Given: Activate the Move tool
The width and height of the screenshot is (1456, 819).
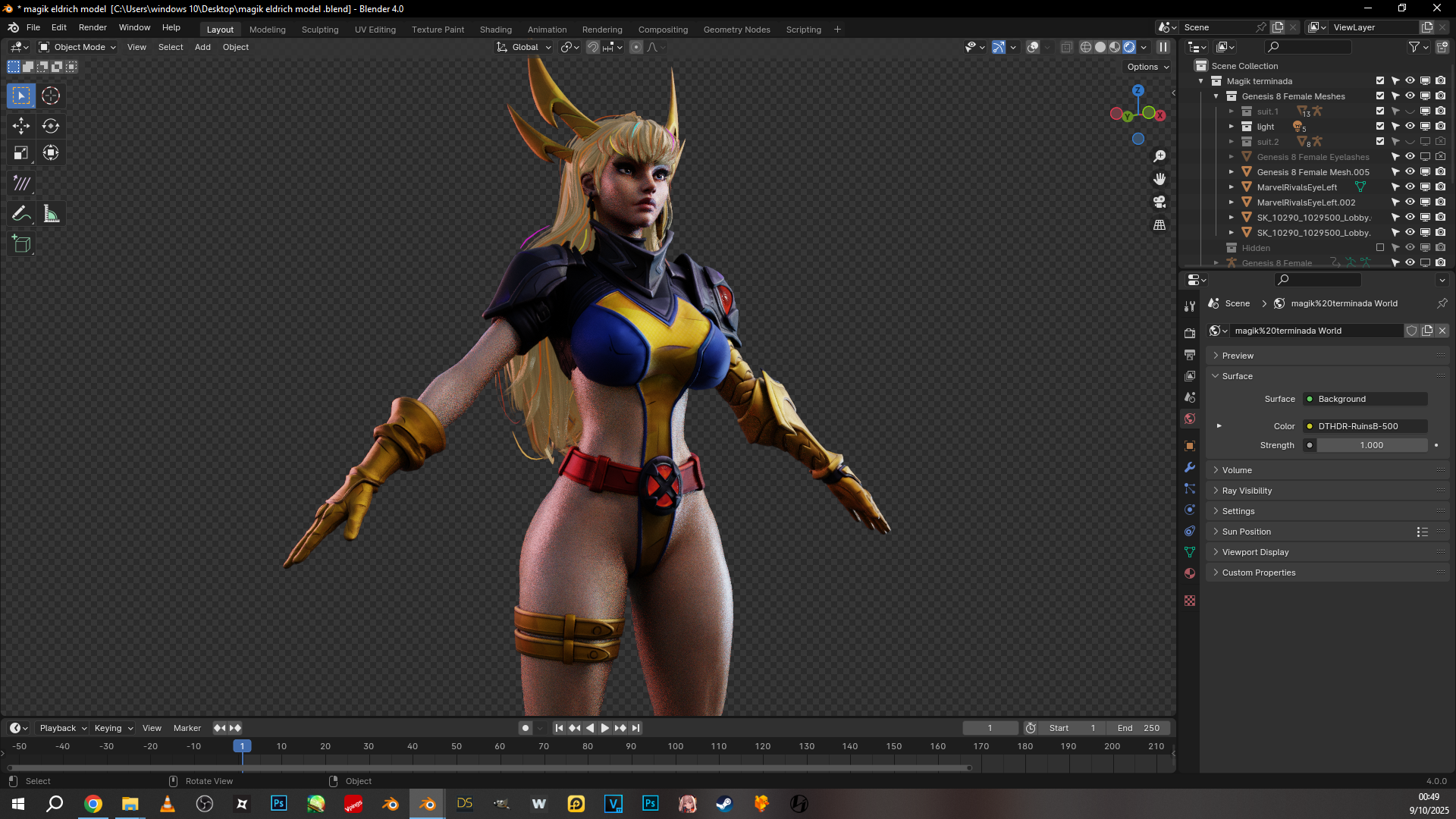Looking at the screenshot, I should (21, 126).
